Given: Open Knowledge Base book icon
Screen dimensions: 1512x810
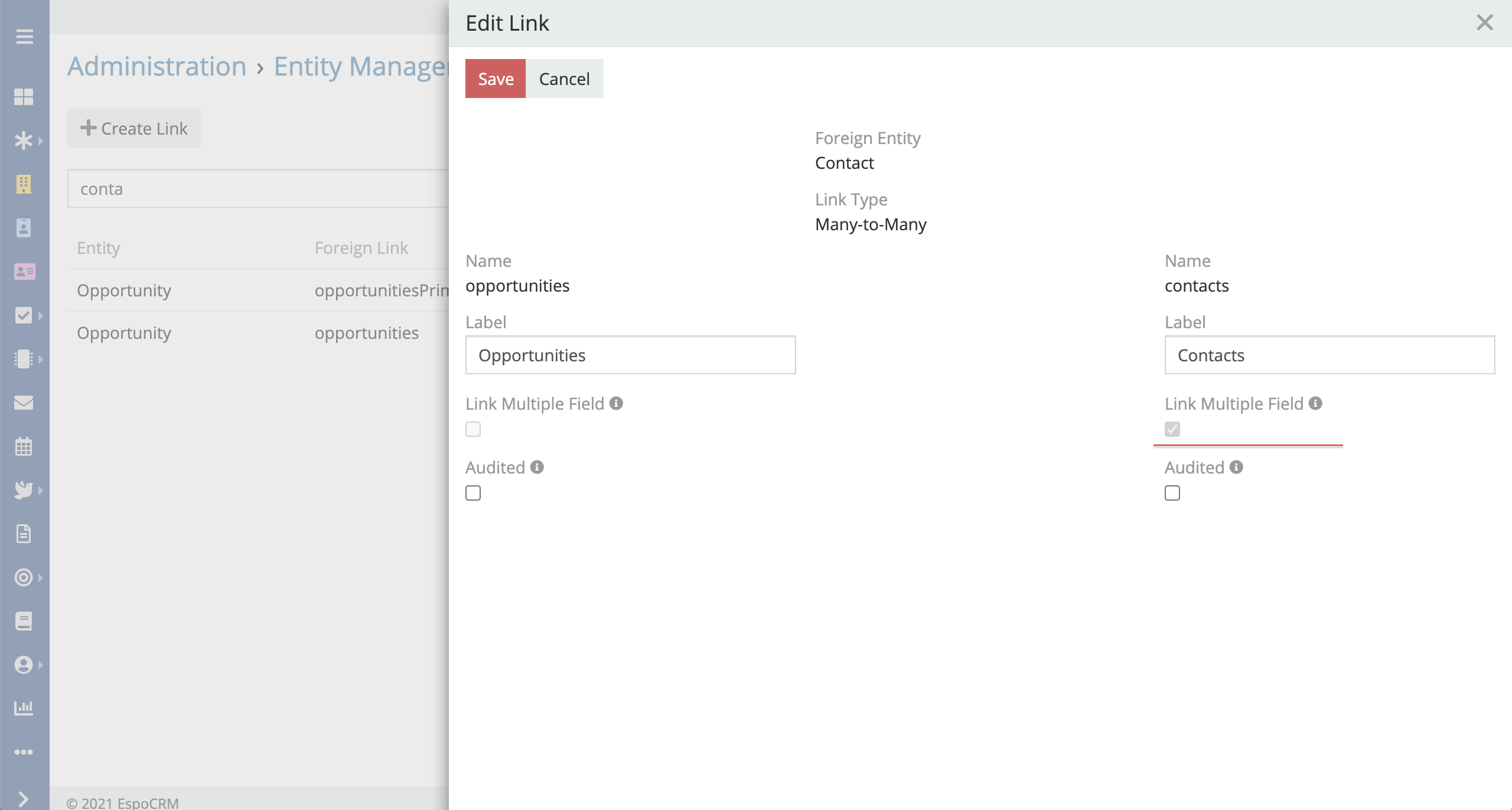Looking at the screenshot, I should 24,621.
